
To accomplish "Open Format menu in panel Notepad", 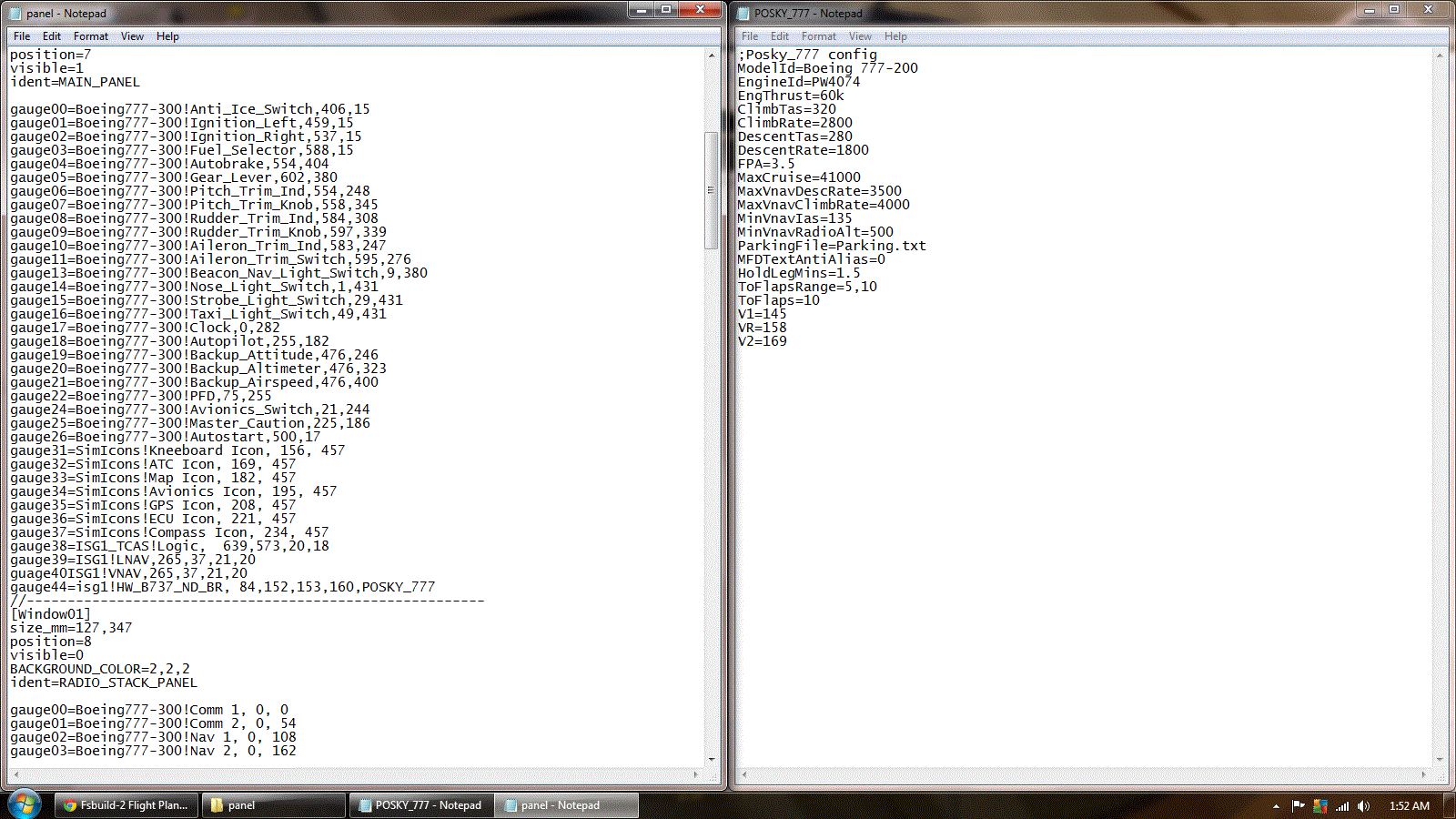I will coord(91,36).
